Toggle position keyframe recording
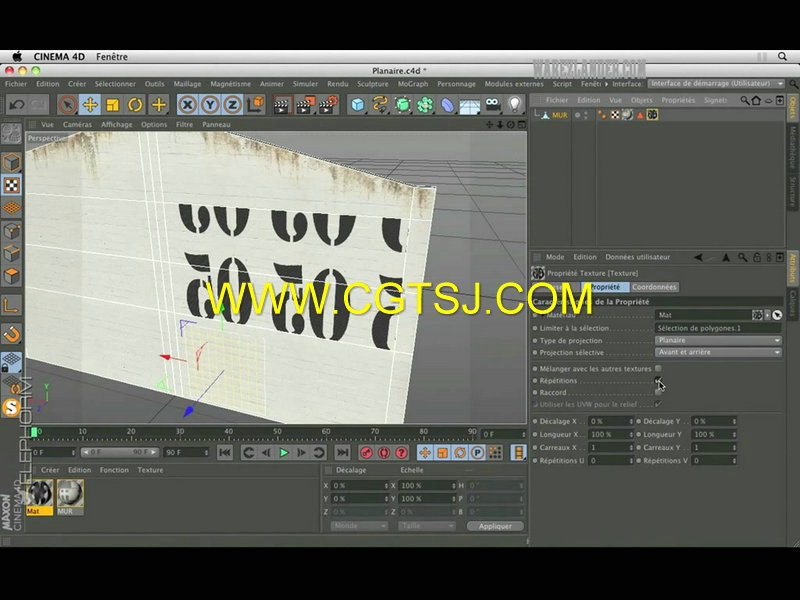This screenshot has width=800, height=600. tap(425, 453)
